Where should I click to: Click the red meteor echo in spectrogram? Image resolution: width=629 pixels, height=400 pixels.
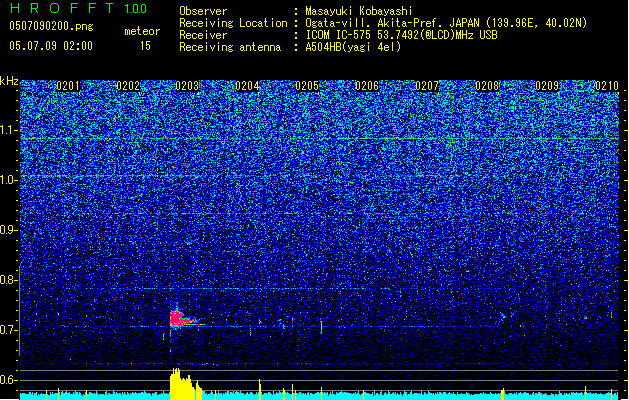179,318
